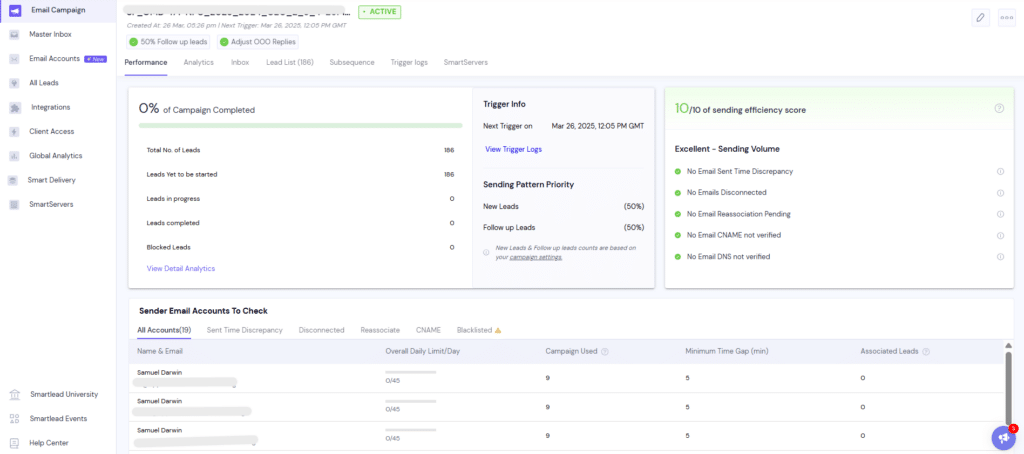The width and height of the screenshot is (1024, 454).
Task: Click the info icon beside the New Leads note
Action: [x=486, y=252]
